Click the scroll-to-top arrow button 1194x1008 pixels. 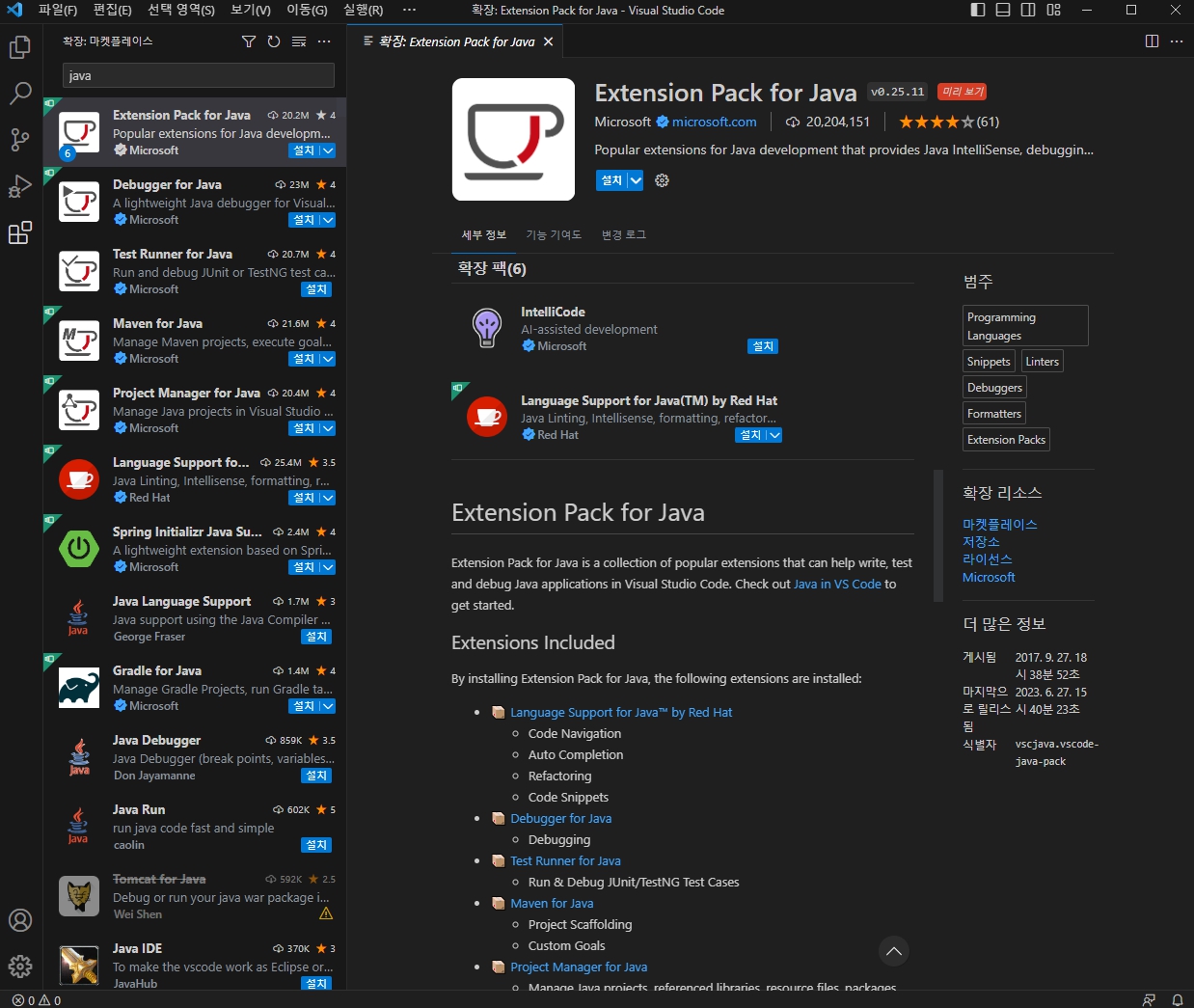pos(894,951)
